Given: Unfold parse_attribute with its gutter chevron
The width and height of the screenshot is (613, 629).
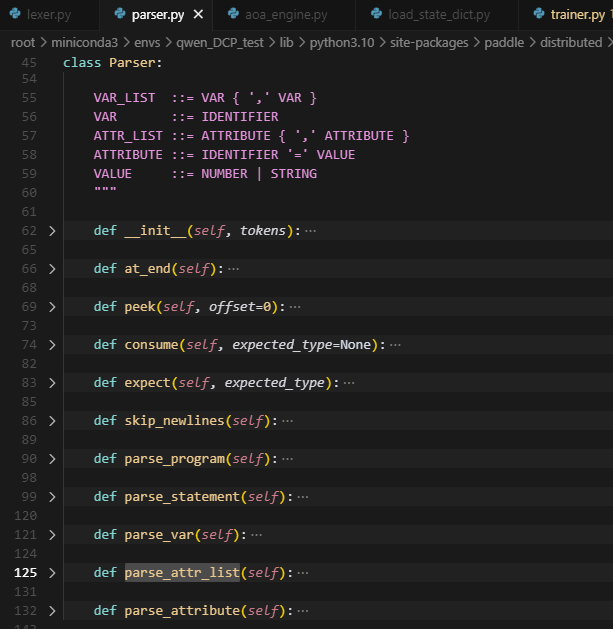Looking at the screenshot, I should tap(52, 611).
